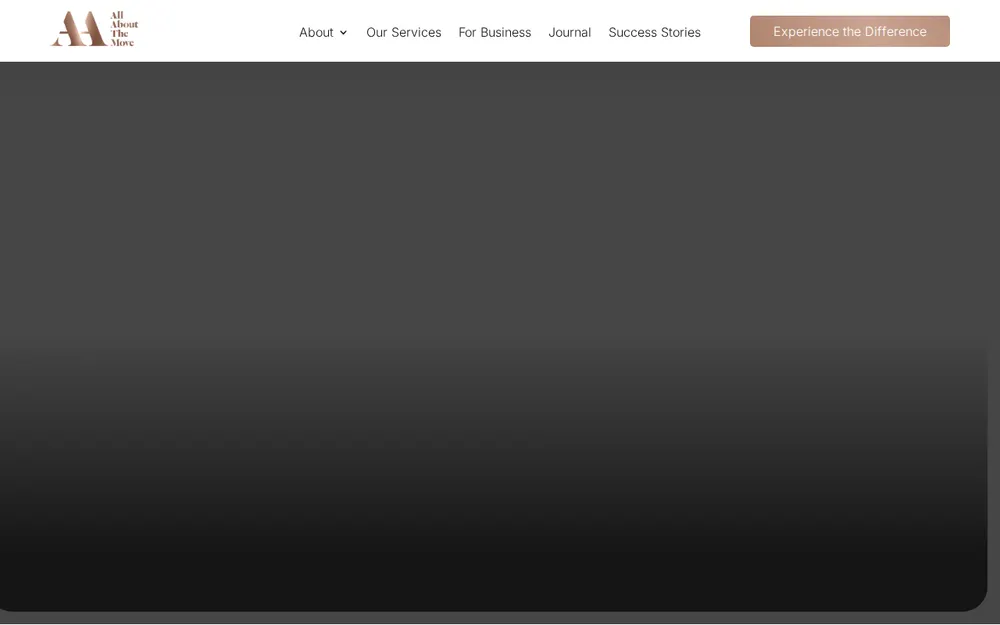Open the About menu item
Image resolution: width=1000 pixels, height=625 pixels.
(x=316, y=32)
